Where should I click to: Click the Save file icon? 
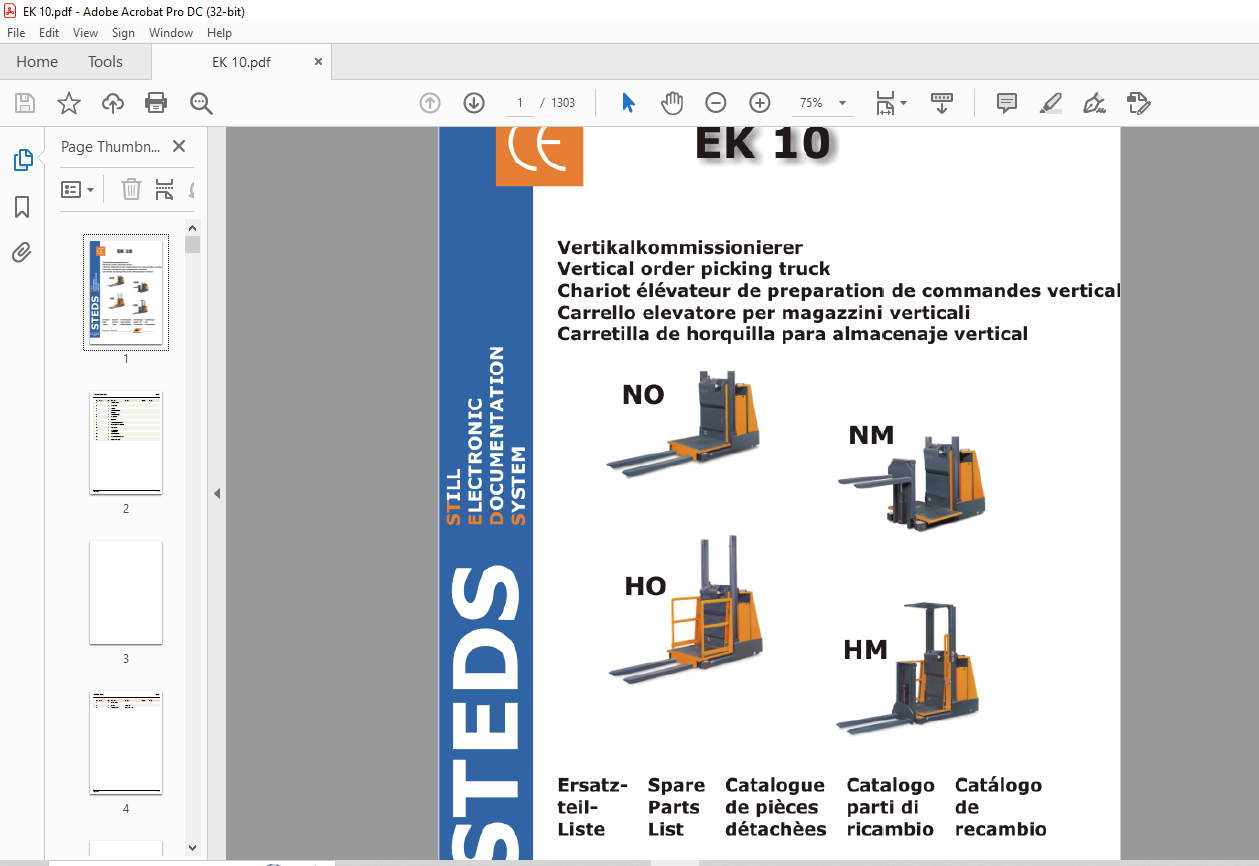25,103
